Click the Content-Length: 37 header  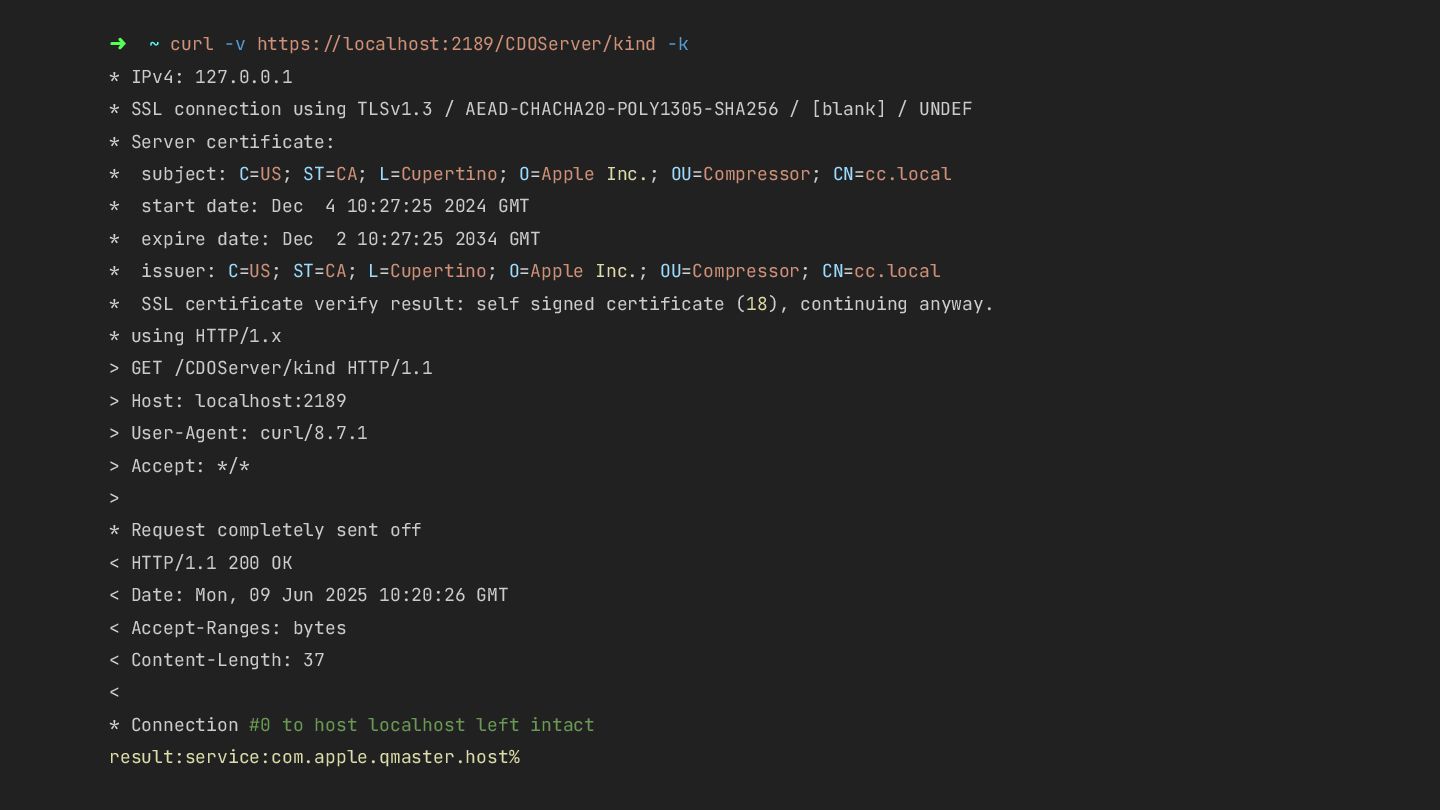[x=227, y=660]
